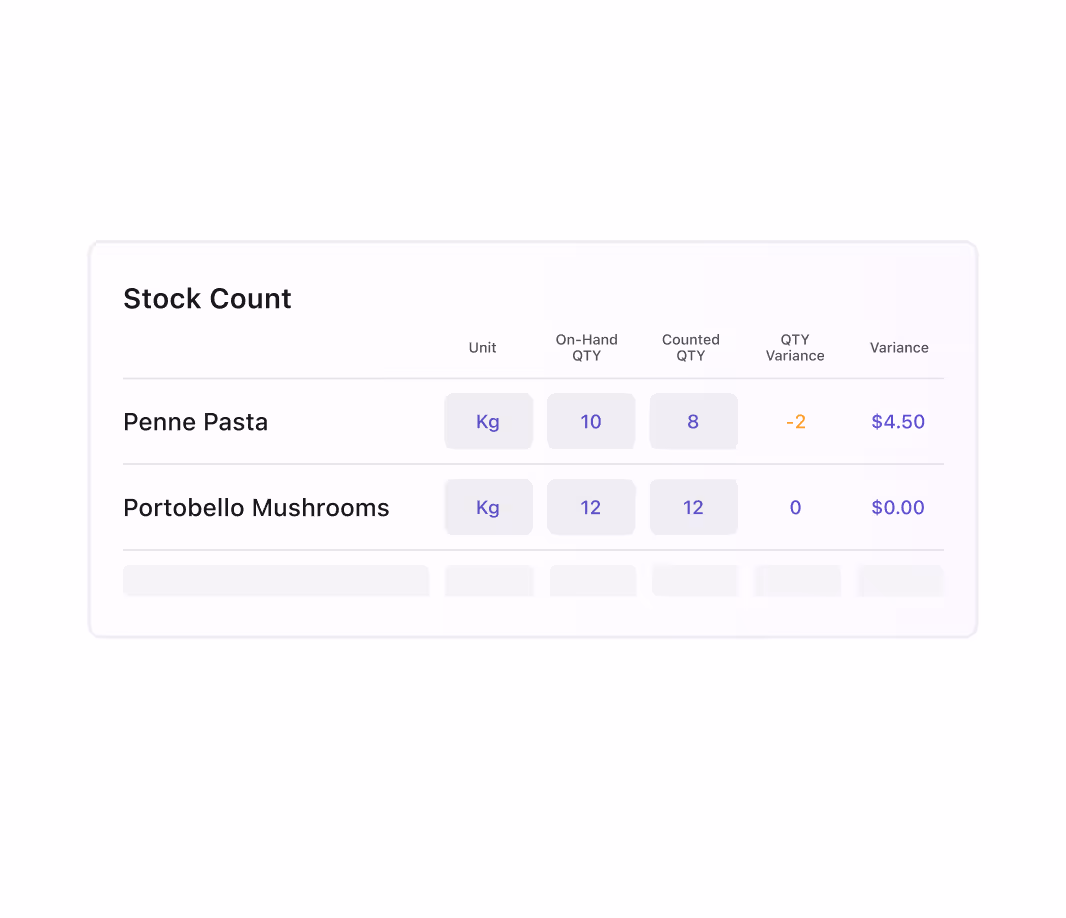Open the Kg unit field for Portobello Mushrooms
This screenshot has width=1066, height=918.
(488, 508)
